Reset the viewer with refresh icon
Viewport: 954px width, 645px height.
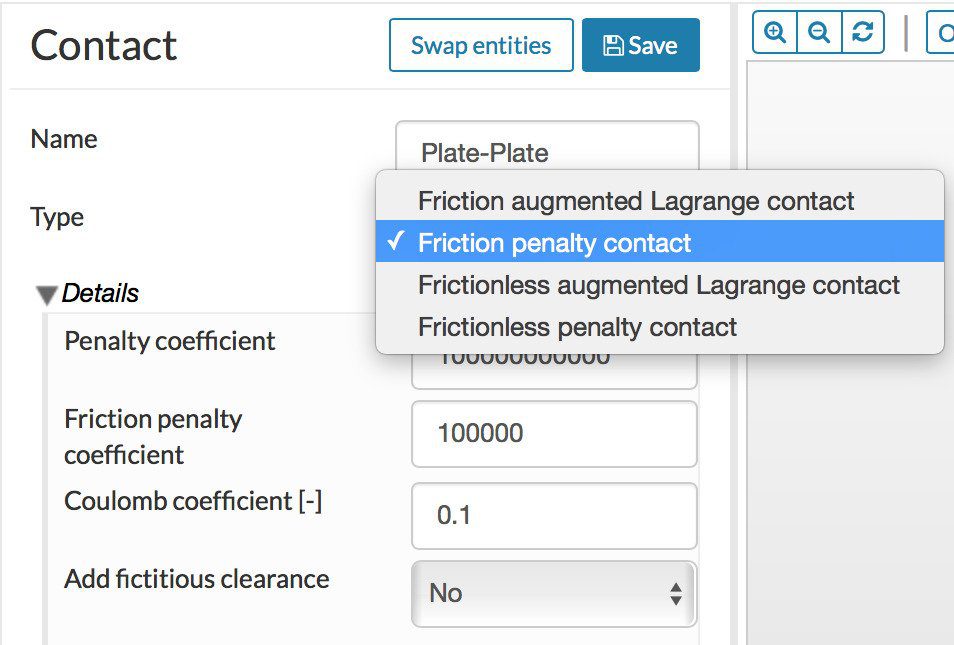[863, 33]
